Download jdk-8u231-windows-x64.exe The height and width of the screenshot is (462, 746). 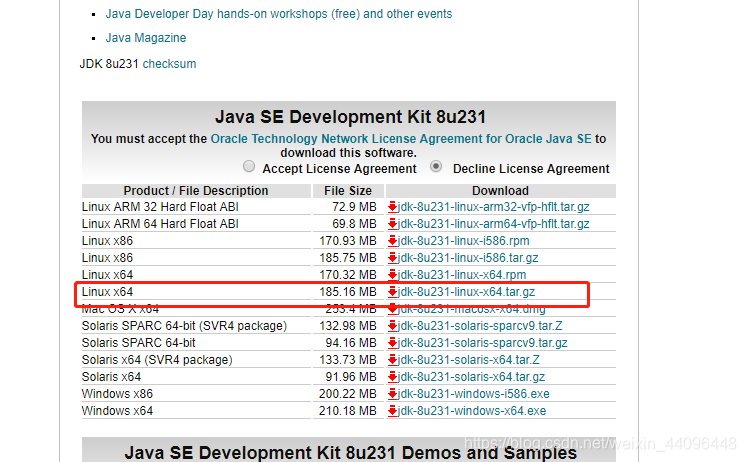[x=472, y=411]
